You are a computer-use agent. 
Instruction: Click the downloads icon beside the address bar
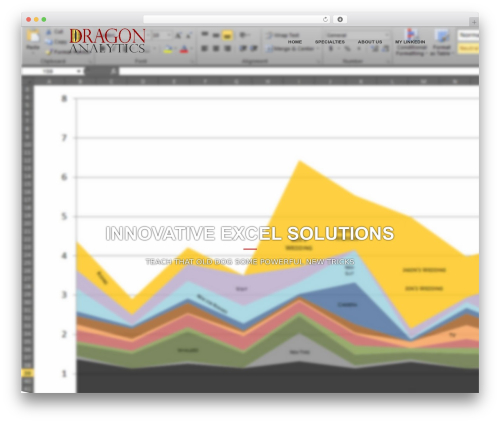(x=340, y=19)
